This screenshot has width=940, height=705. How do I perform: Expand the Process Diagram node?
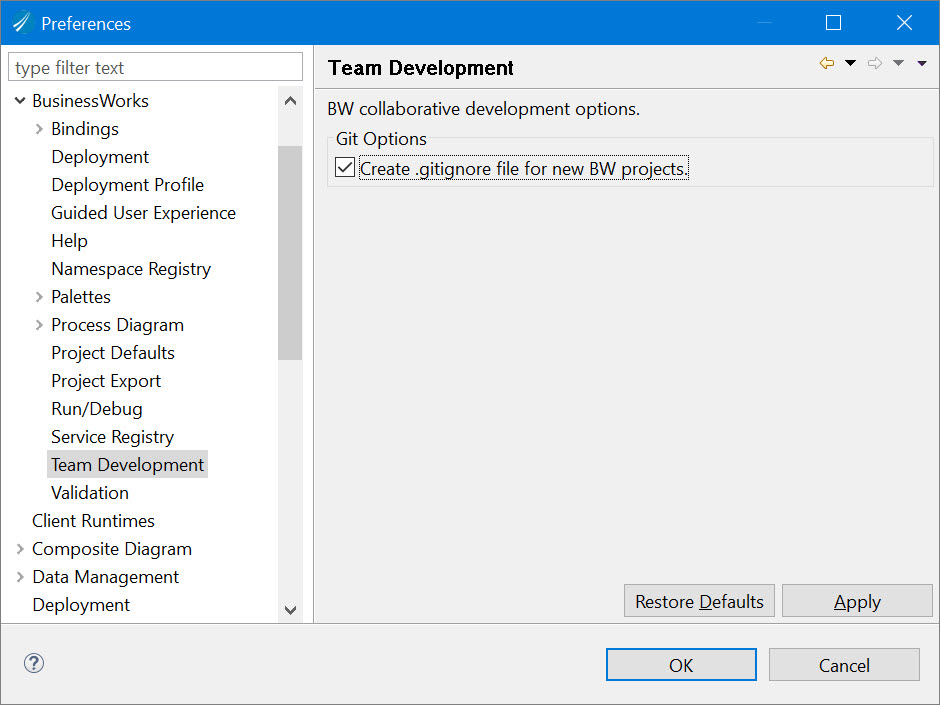pos(39,325)
